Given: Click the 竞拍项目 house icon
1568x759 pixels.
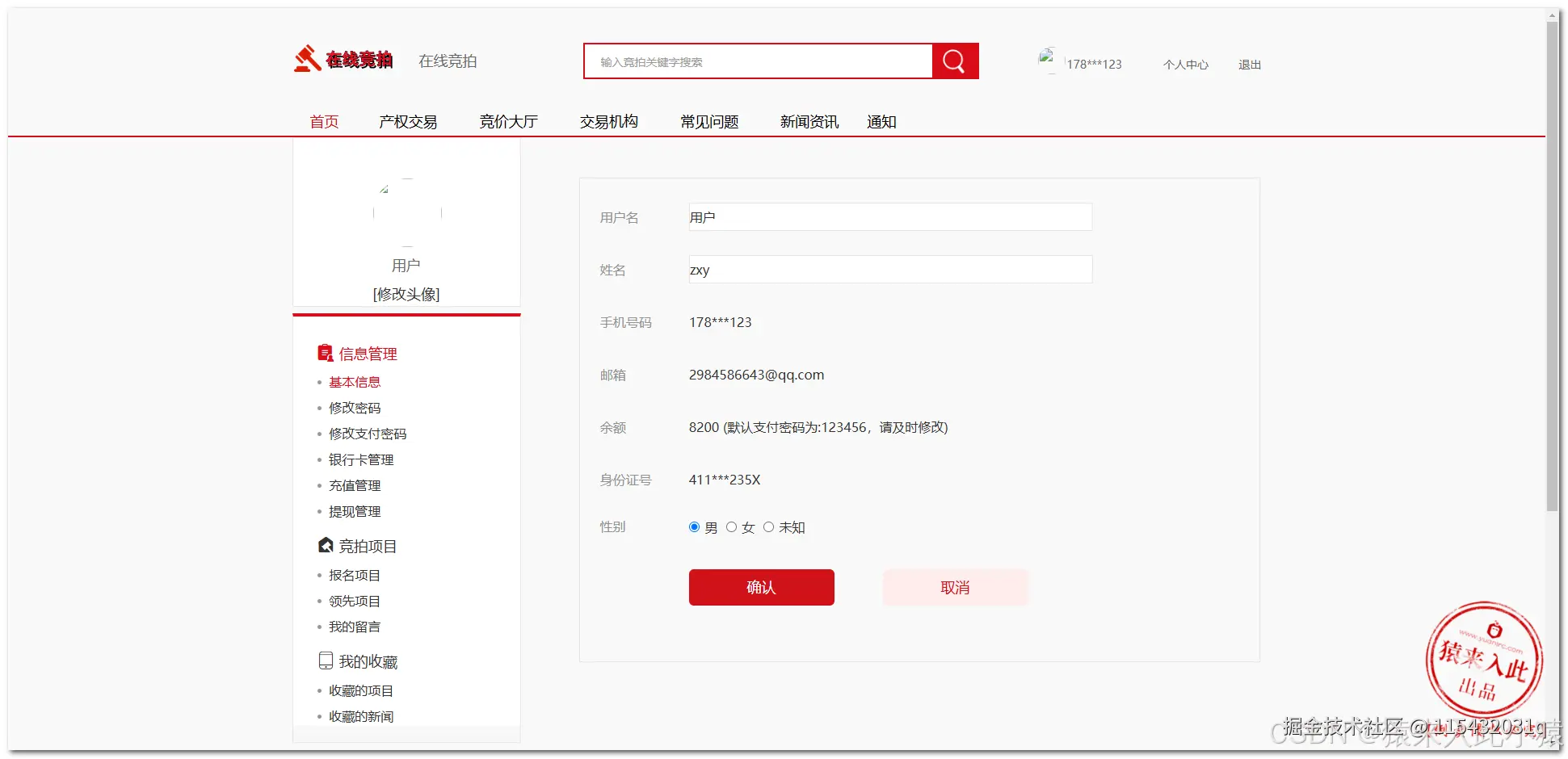Looking at the screenshot, I should [324, 545].
